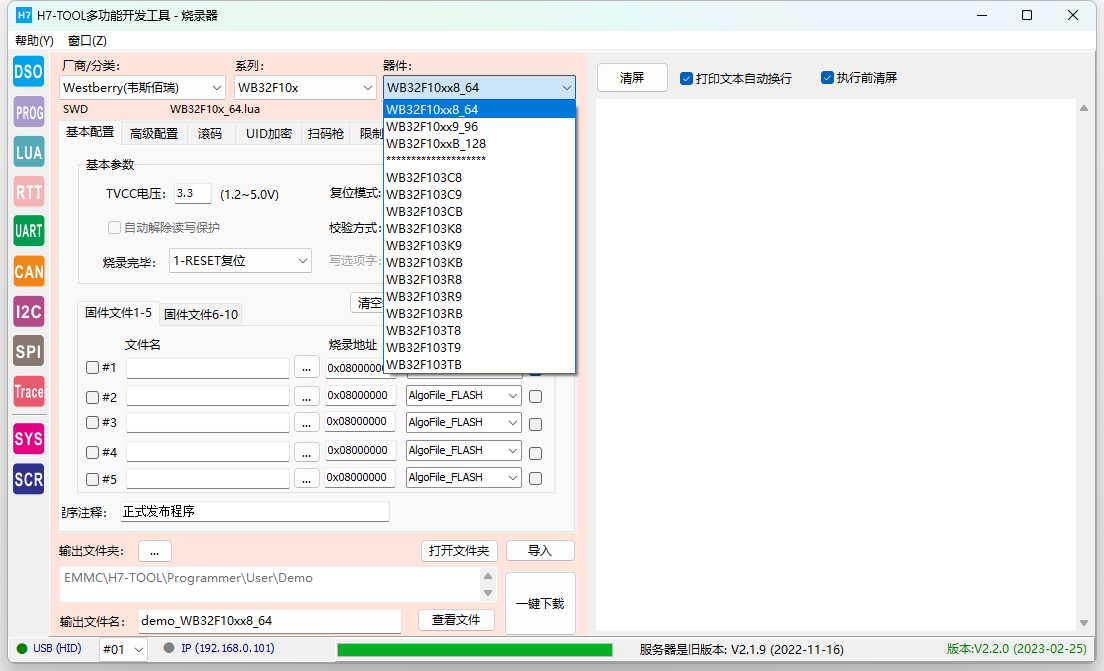Switch to the UID加密 tab
Screen dimensions: 1104x671
tap(269, 133)
